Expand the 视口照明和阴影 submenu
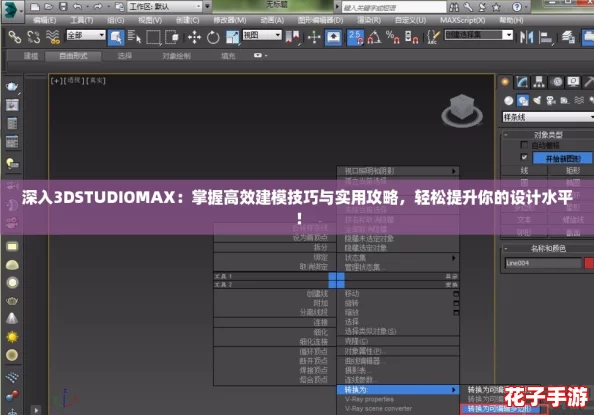The height and width of the screenshot is (415, 594). 398,171
